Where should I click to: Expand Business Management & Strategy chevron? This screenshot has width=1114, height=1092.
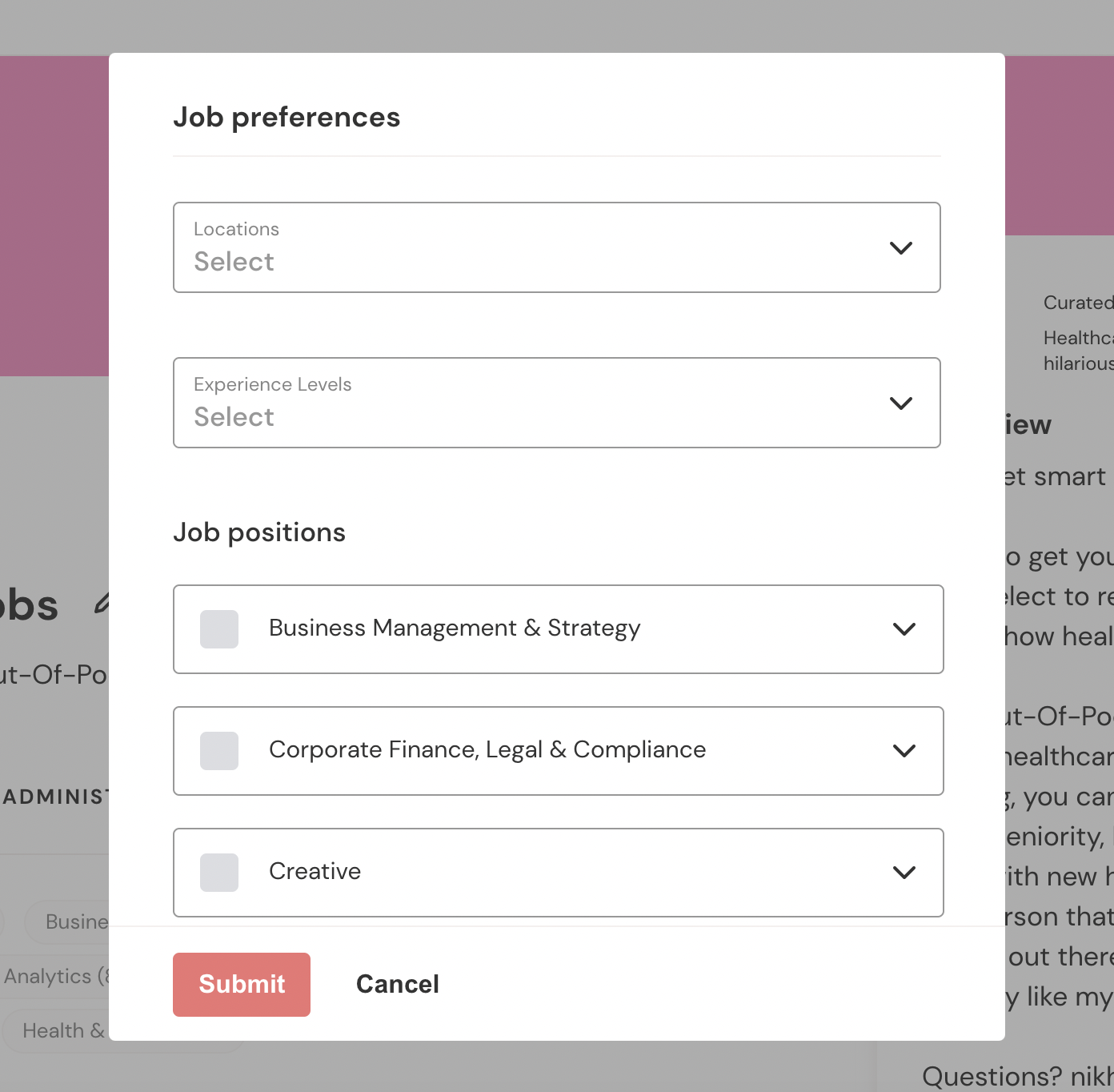(904, 629)
